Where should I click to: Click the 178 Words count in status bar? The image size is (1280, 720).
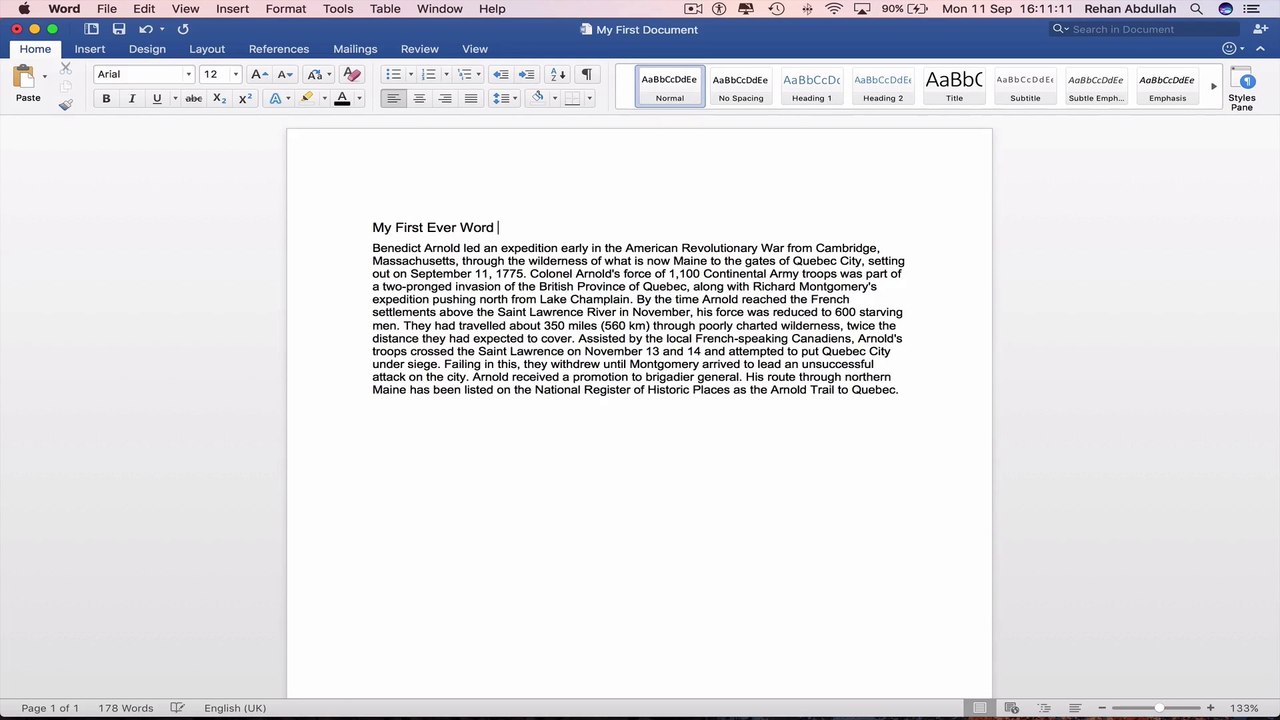pyautogui.click(x=125, y=708)
